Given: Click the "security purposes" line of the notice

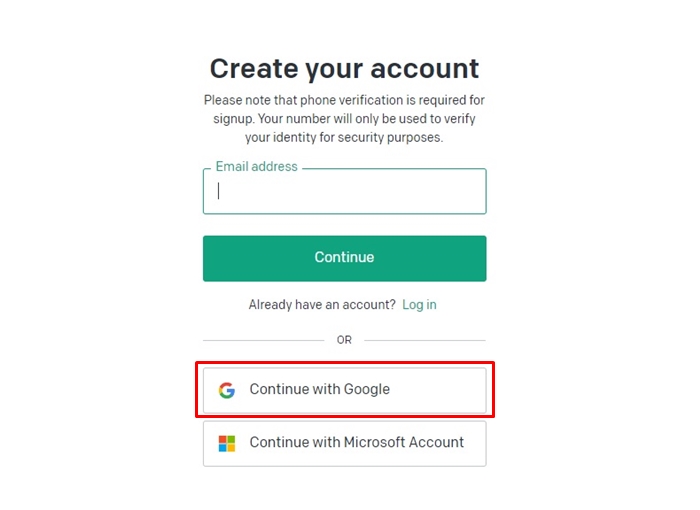Looking at the screenshot, I should click(x=344, y=137).
